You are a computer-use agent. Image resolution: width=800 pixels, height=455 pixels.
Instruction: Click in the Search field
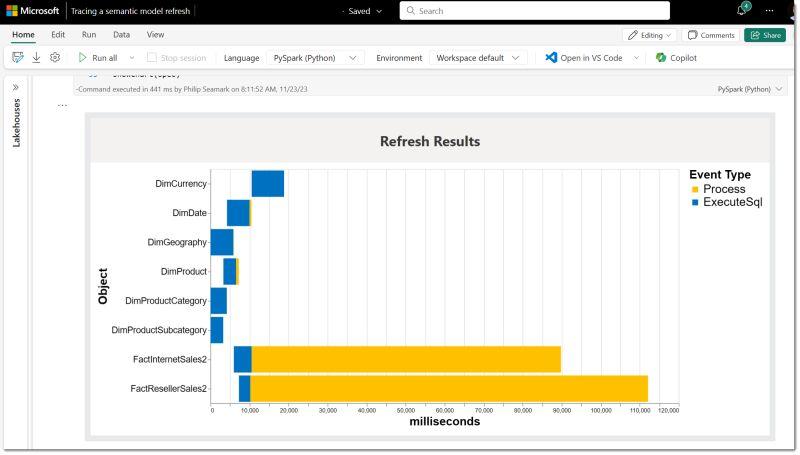(x=536, y=11)
